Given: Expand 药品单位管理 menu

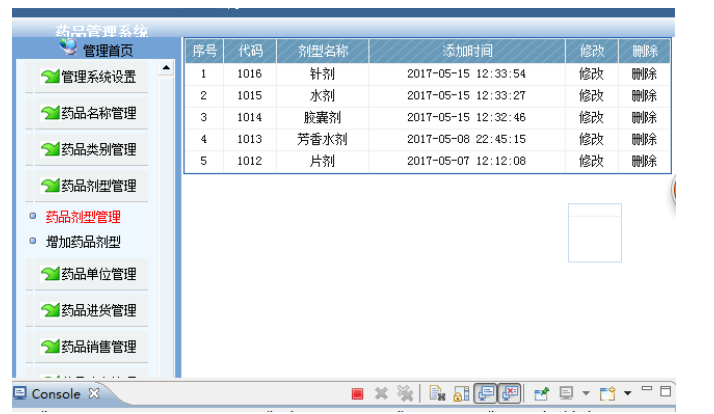Looking at the screenshot, I should click(x=92, y=274).
